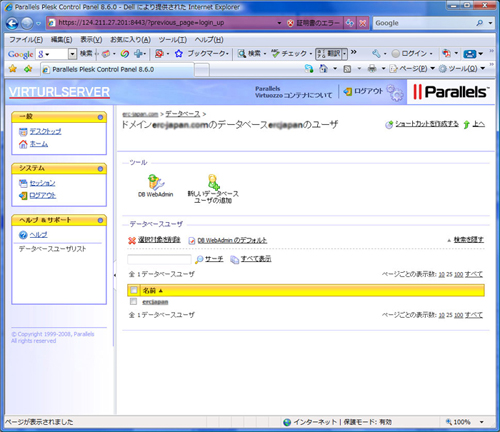Click the ショートカットを作成する link

tap(427, 124)
